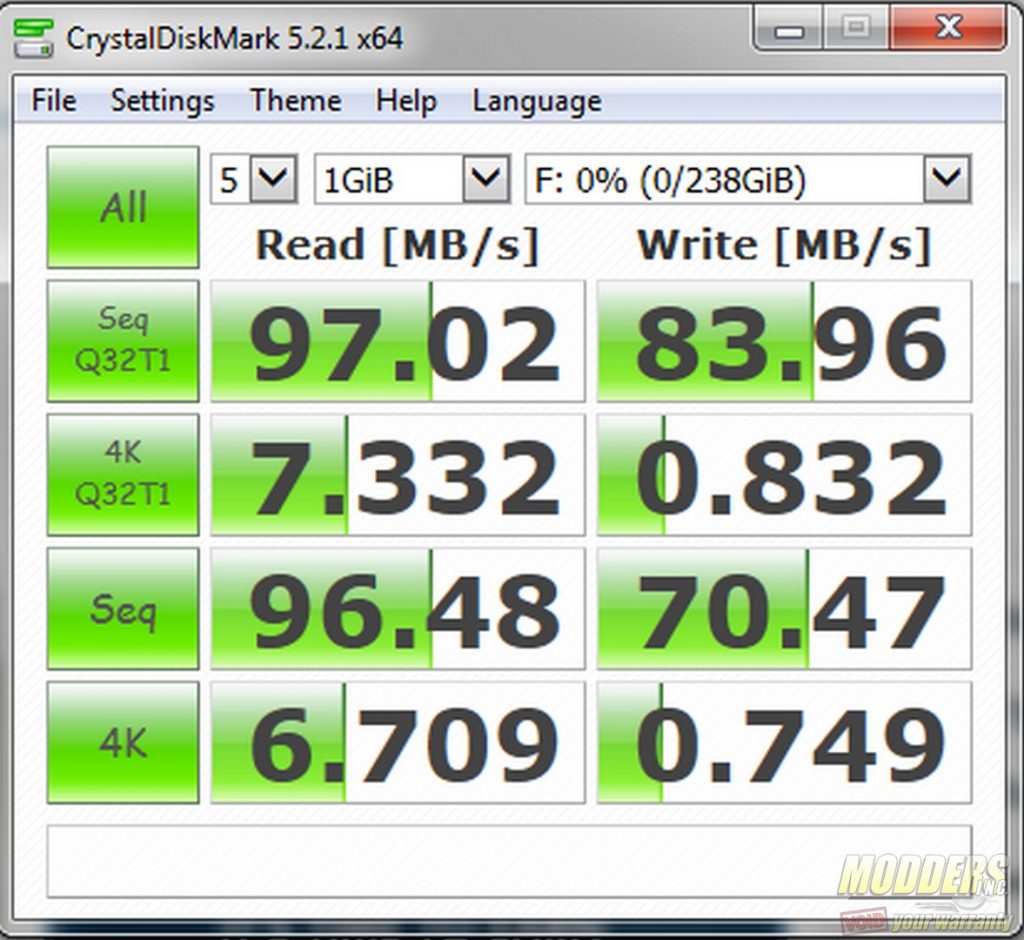The height and width of the screenshot is (940, 1024).
Task: Click the CrystalDiskMark app icon in title bar
Action: [33, 38]
